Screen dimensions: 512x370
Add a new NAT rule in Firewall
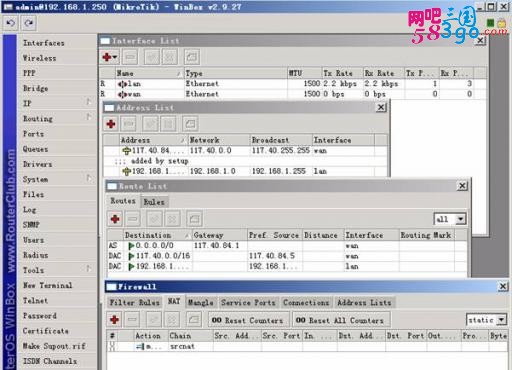(114, 320)
